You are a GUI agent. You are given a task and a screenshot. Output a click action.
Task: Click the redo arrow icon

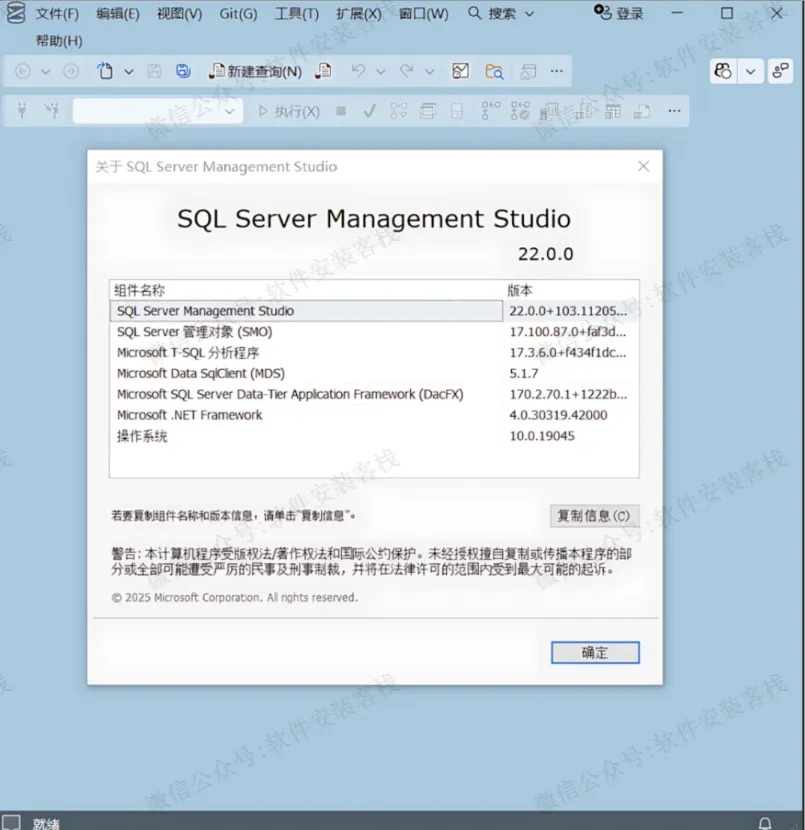[406, 71]
